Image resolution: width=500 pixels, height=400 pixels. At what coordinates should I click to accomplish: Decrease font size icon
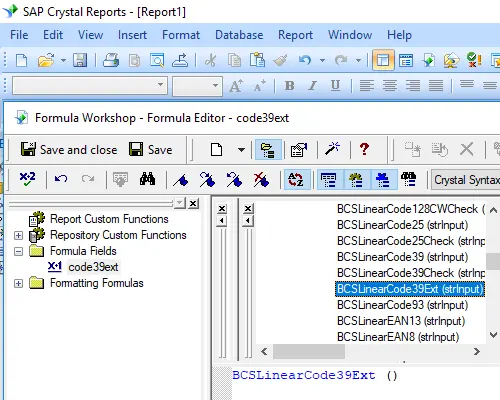click(259, 86)
